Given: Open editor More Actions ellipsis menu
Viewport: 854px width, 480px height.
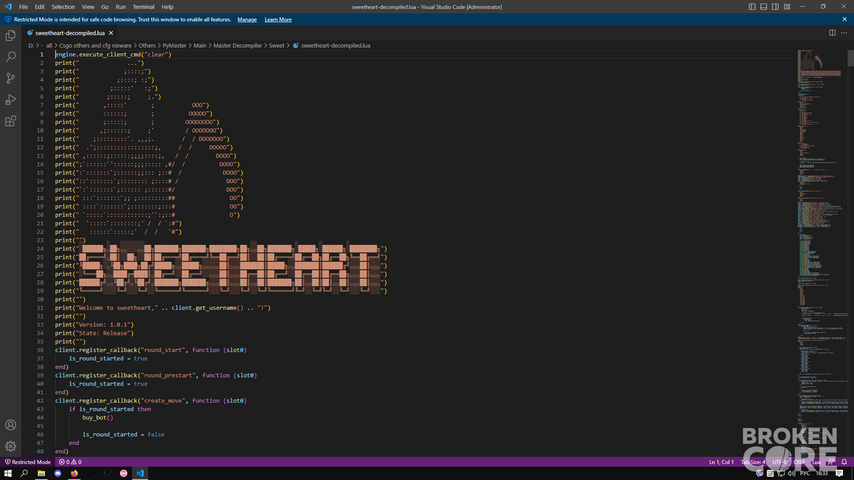Looking at the screenshot, I should tap(844, 33).
